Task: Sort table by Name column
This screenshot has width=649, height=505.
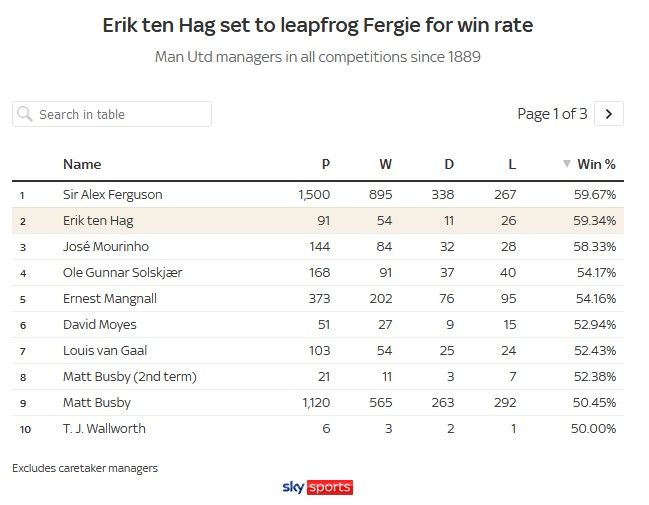Action: click(82, 164)
